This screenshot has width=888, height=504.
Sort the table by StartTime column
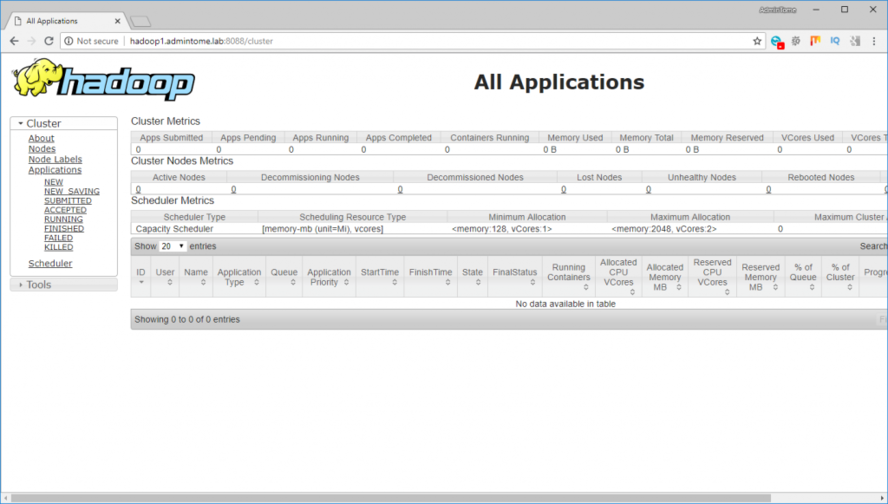pos(381,277)
